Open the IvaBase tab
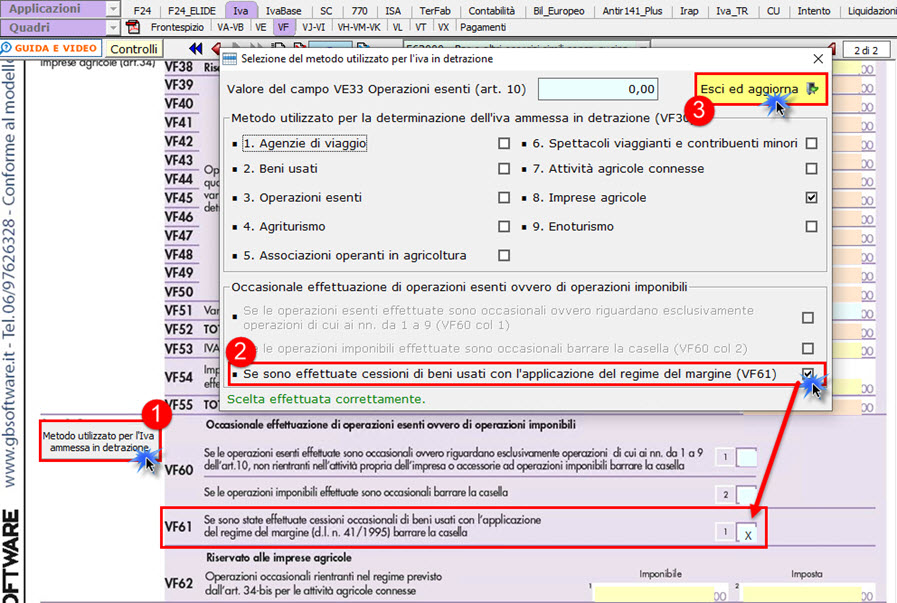 pos(283,11)
